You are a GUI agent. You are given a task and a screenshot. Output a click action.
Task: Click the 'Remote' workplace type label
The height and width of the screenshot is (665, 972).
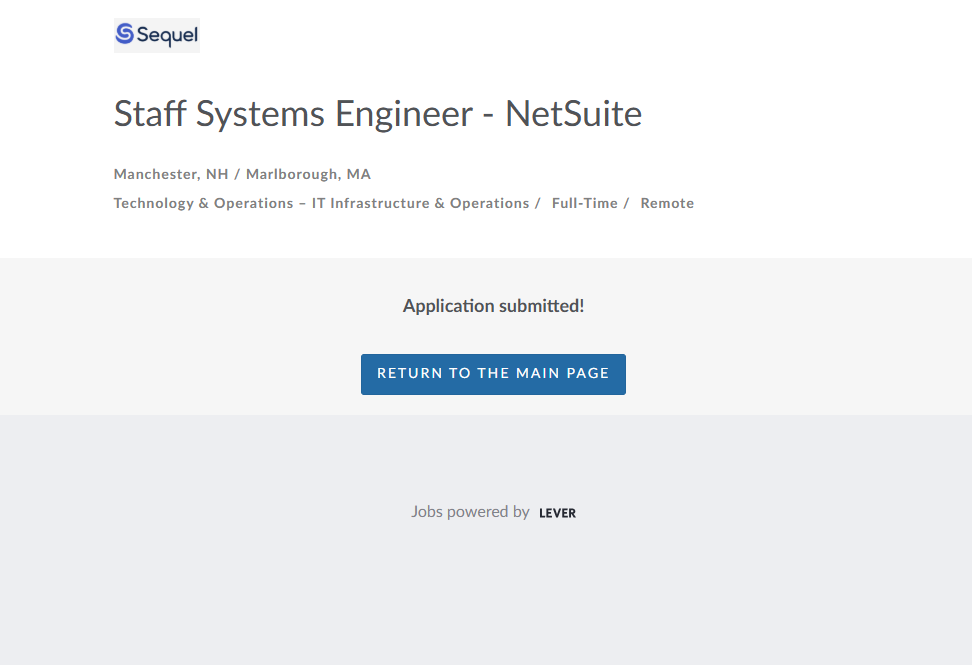point(667,203)
